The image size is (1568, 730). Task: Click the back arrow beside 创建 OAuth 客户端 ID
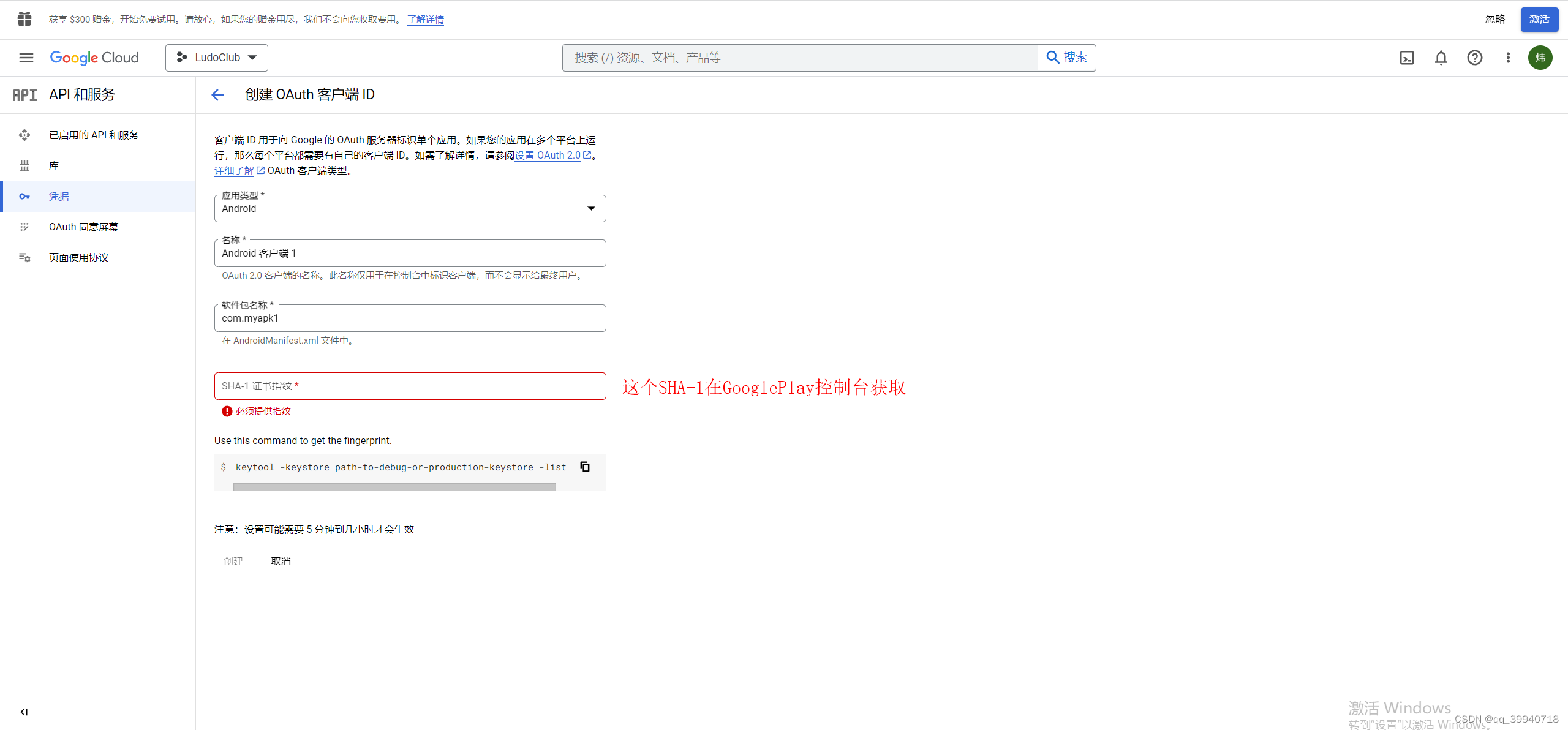[217, 95]
